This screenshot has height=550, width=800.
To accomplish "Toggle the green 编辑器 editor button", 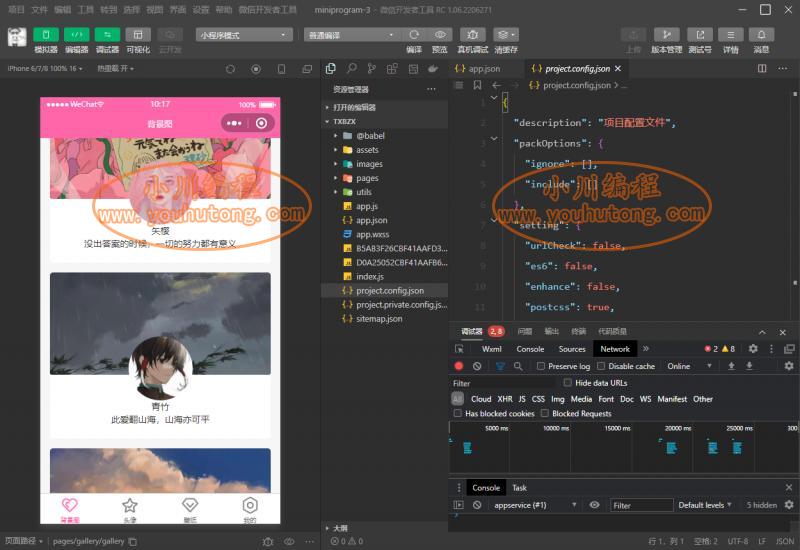I will (77, 35).
